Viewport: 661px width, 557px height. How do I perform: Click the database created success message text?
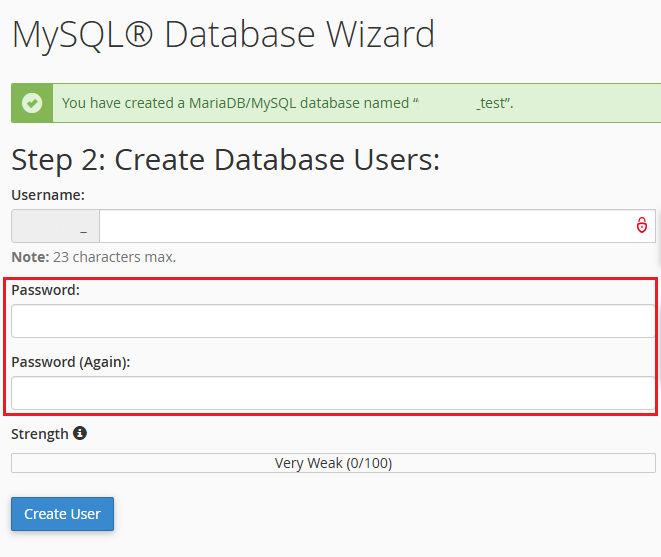click(x=288, y=103)
